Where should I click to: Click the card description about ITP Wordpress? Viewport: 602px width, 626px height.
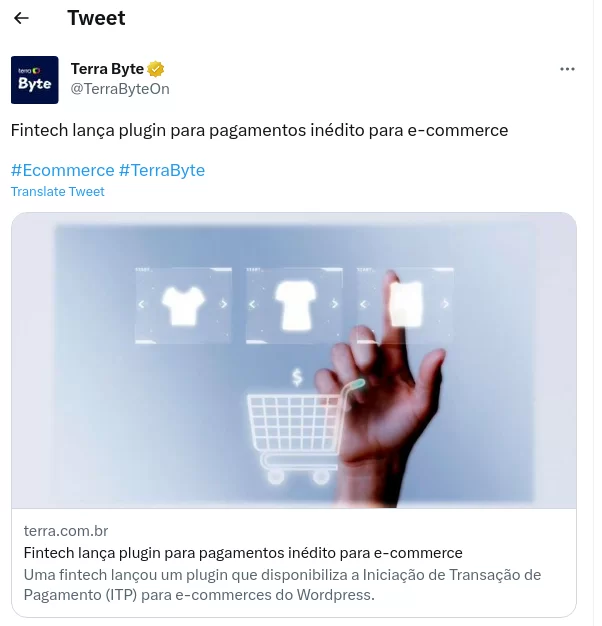[x=282, y=585]
